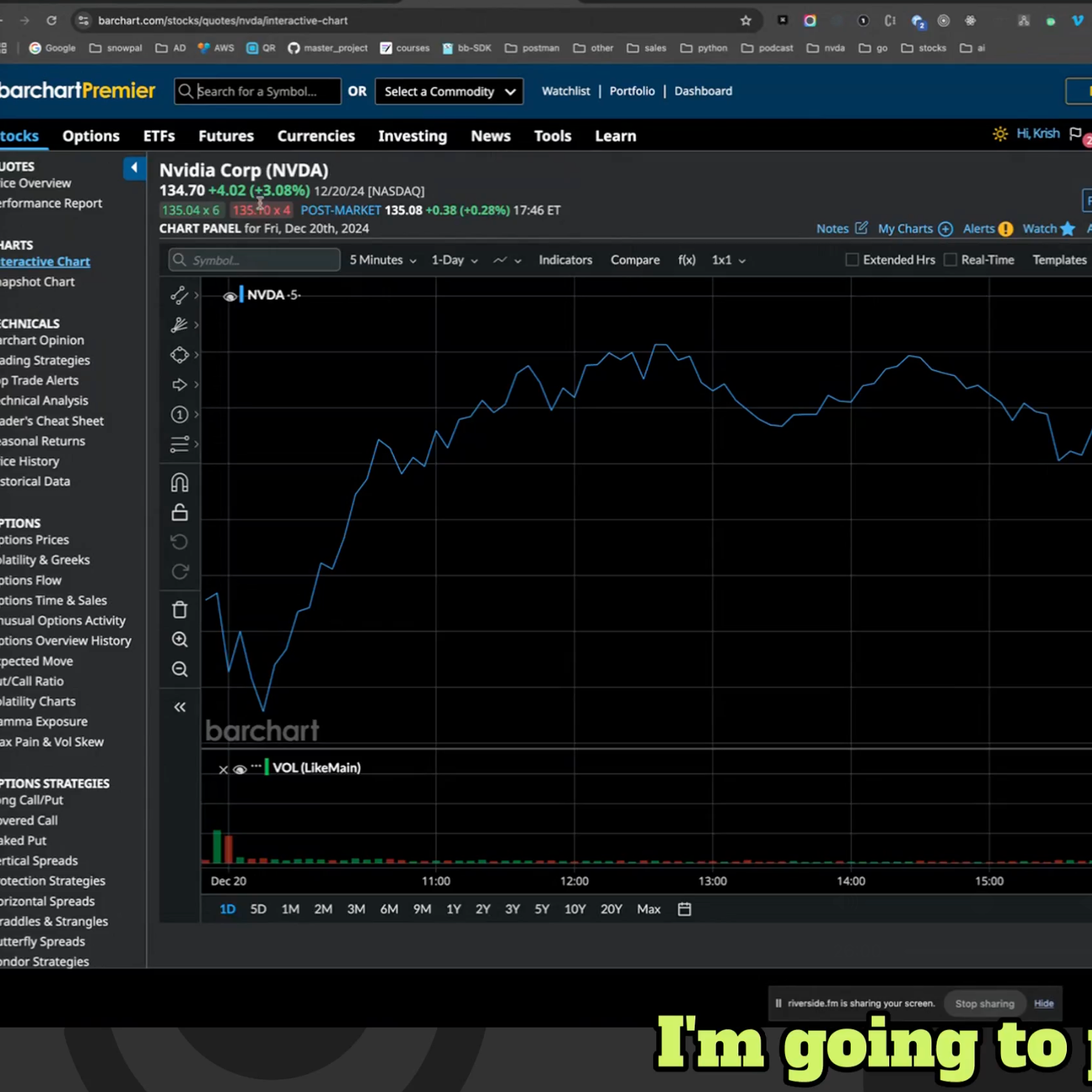Open Alerts warning icon
Screen dimensions: 1092x1092
(1005, 229)
